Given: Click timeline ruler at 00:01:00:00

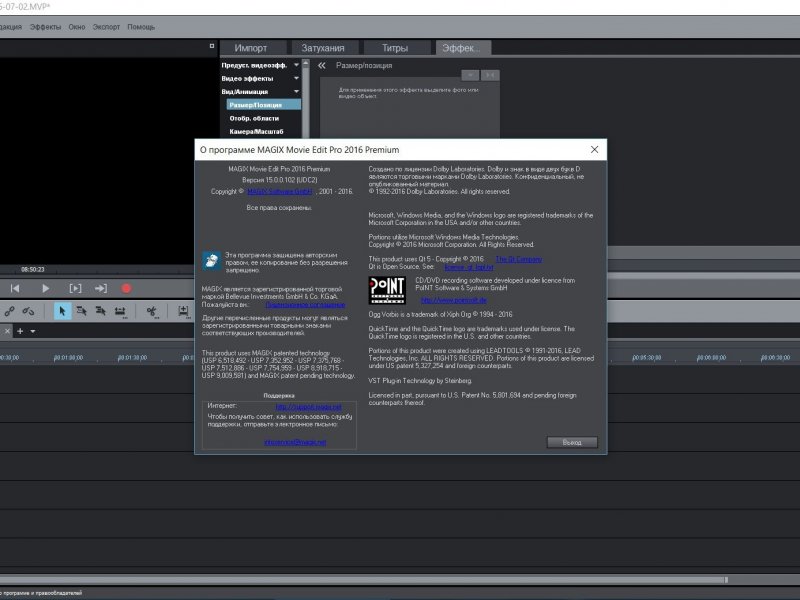Looking at the screenshot, I should coord(68,358).
